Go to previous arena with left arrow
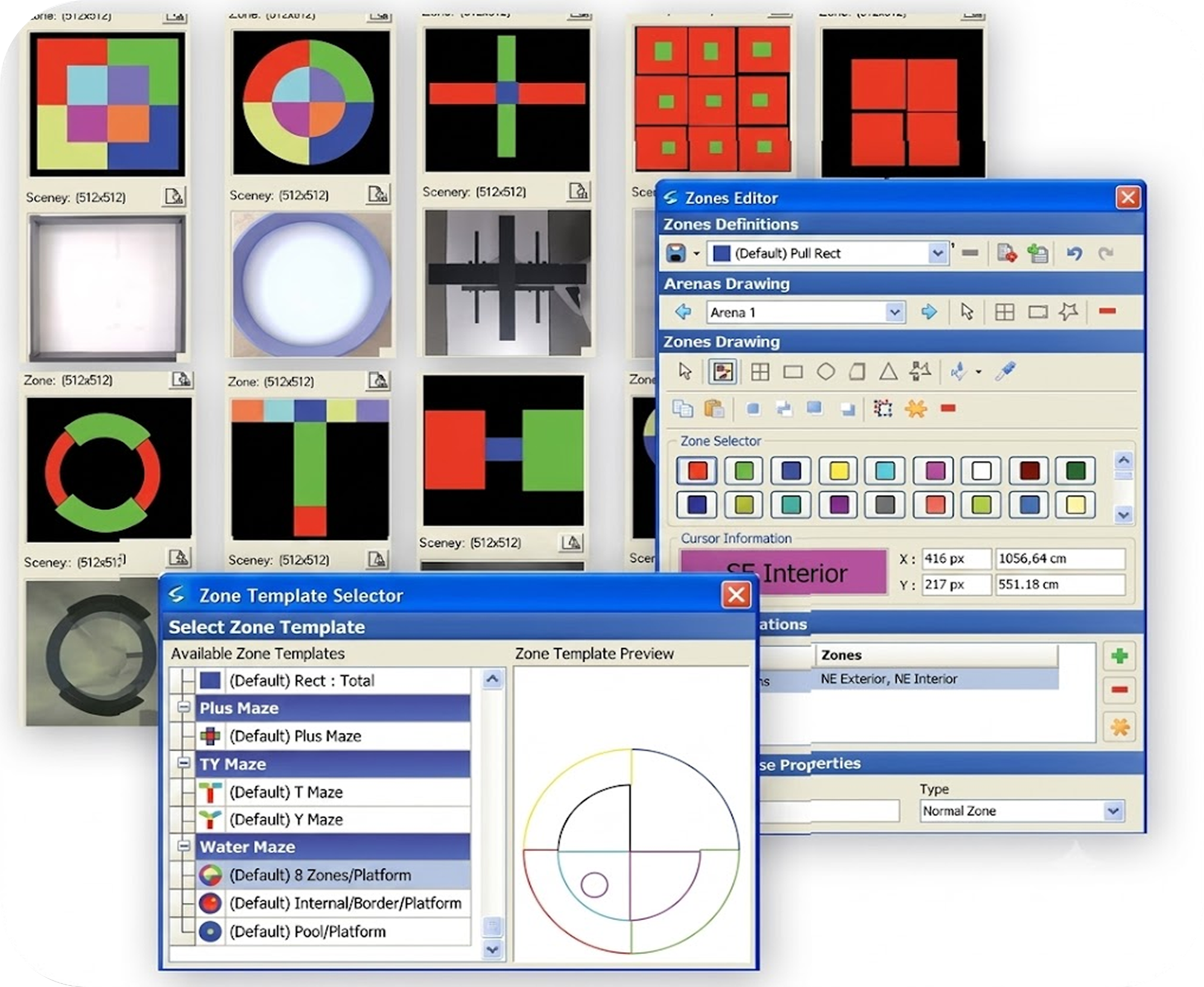1204x987 pixels. tap(683, 312)
